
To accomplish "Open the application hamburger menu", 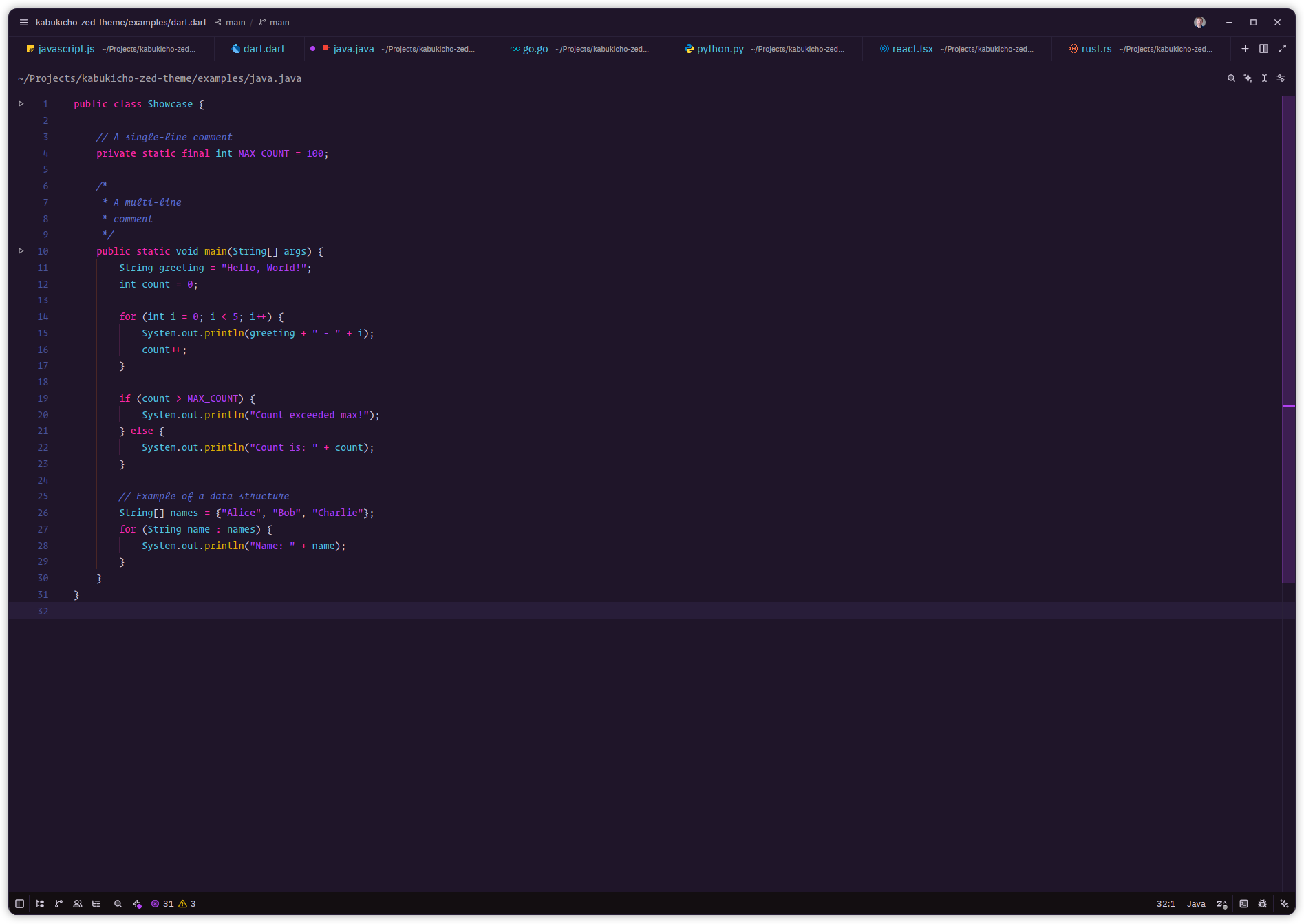I will coord(23,22).
